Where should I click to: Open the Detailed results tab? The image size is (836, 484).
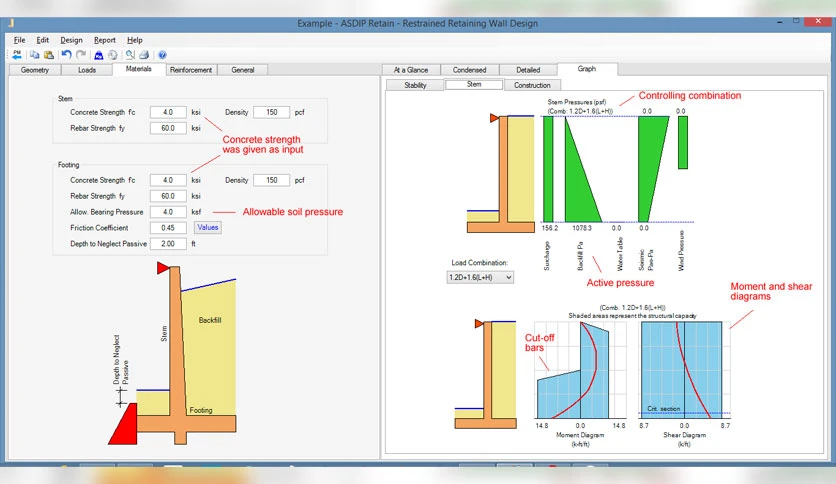tap(528, 70)
